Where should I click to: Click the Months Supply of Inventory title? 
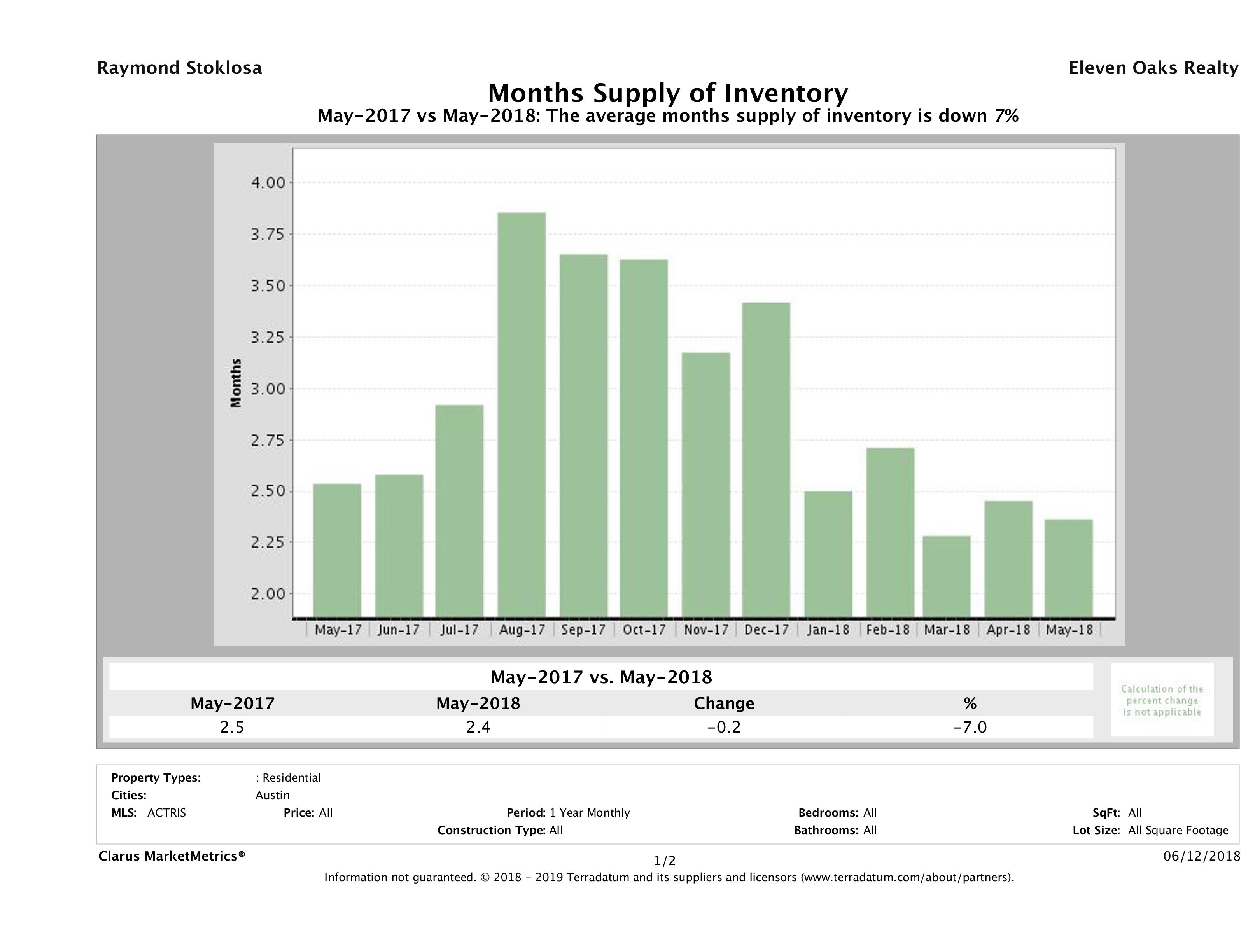pyautogui.click(x=668, y=93)
